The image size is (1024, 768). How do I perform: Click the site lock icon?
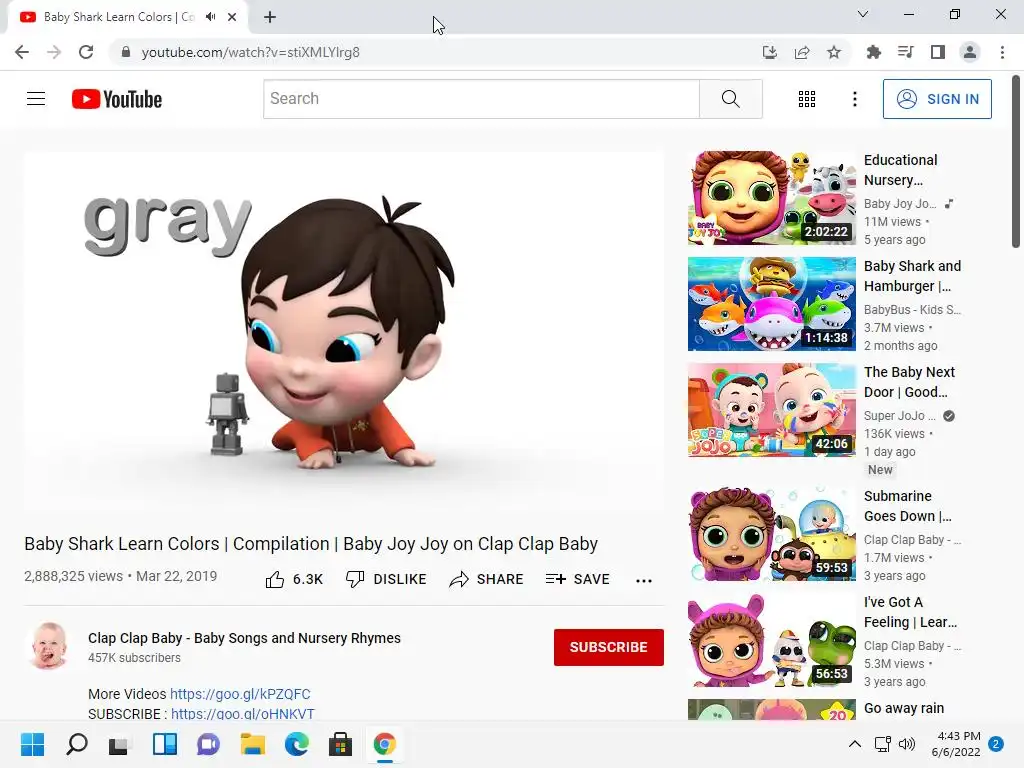click(126, 52)
